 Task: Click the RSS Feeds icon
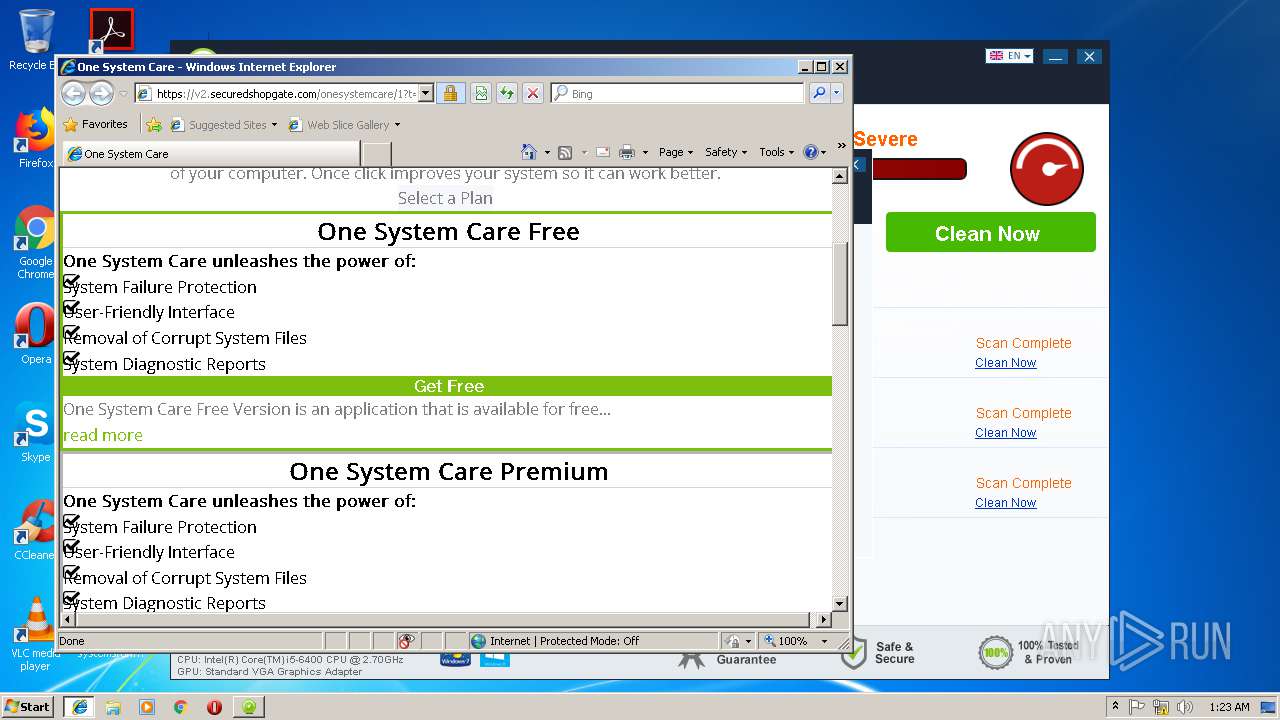pyautogui.click(x=565, y=152)
